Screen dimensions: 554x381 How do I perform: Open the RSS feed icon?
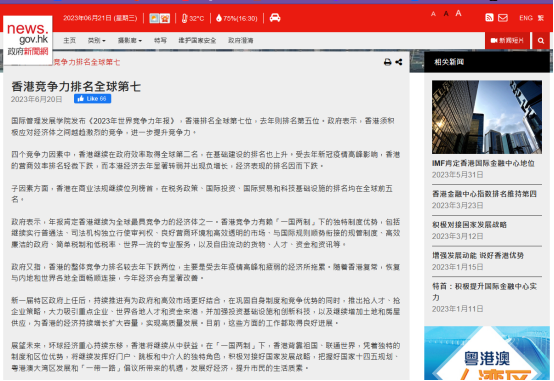[489, 17]
